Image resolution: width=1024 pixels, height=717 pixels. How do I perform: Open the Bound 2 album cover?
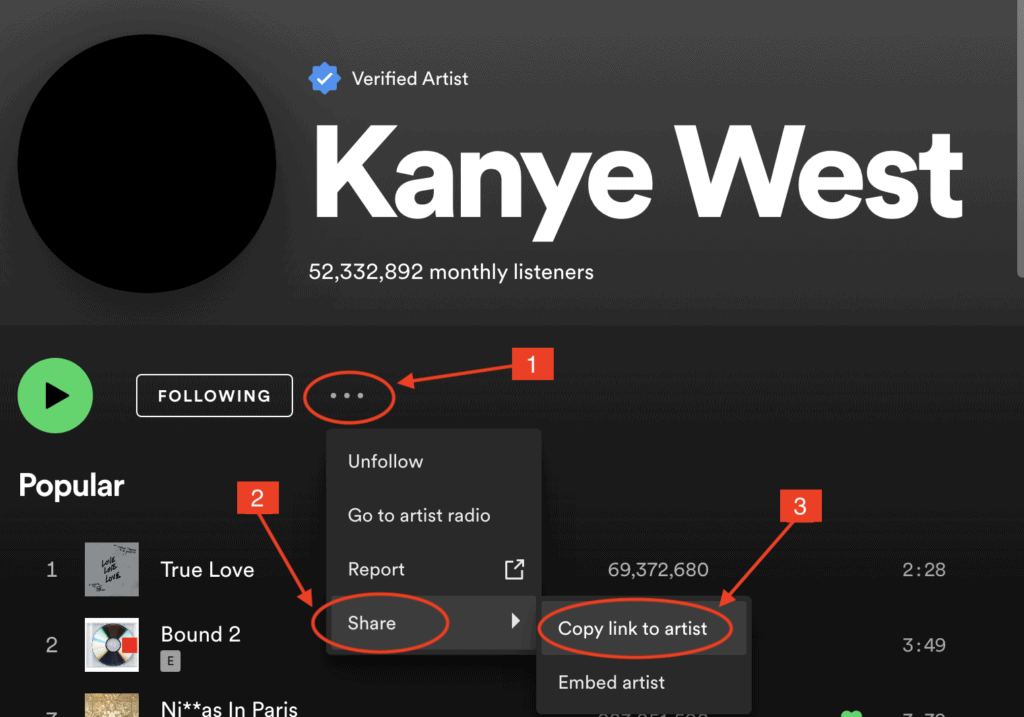pos(112,645)
